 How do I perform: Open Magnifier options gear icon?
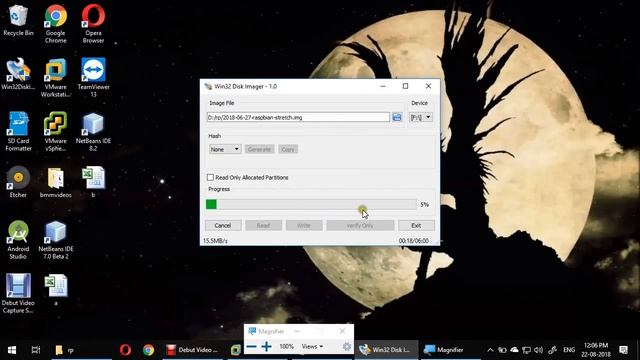[347, 347]
